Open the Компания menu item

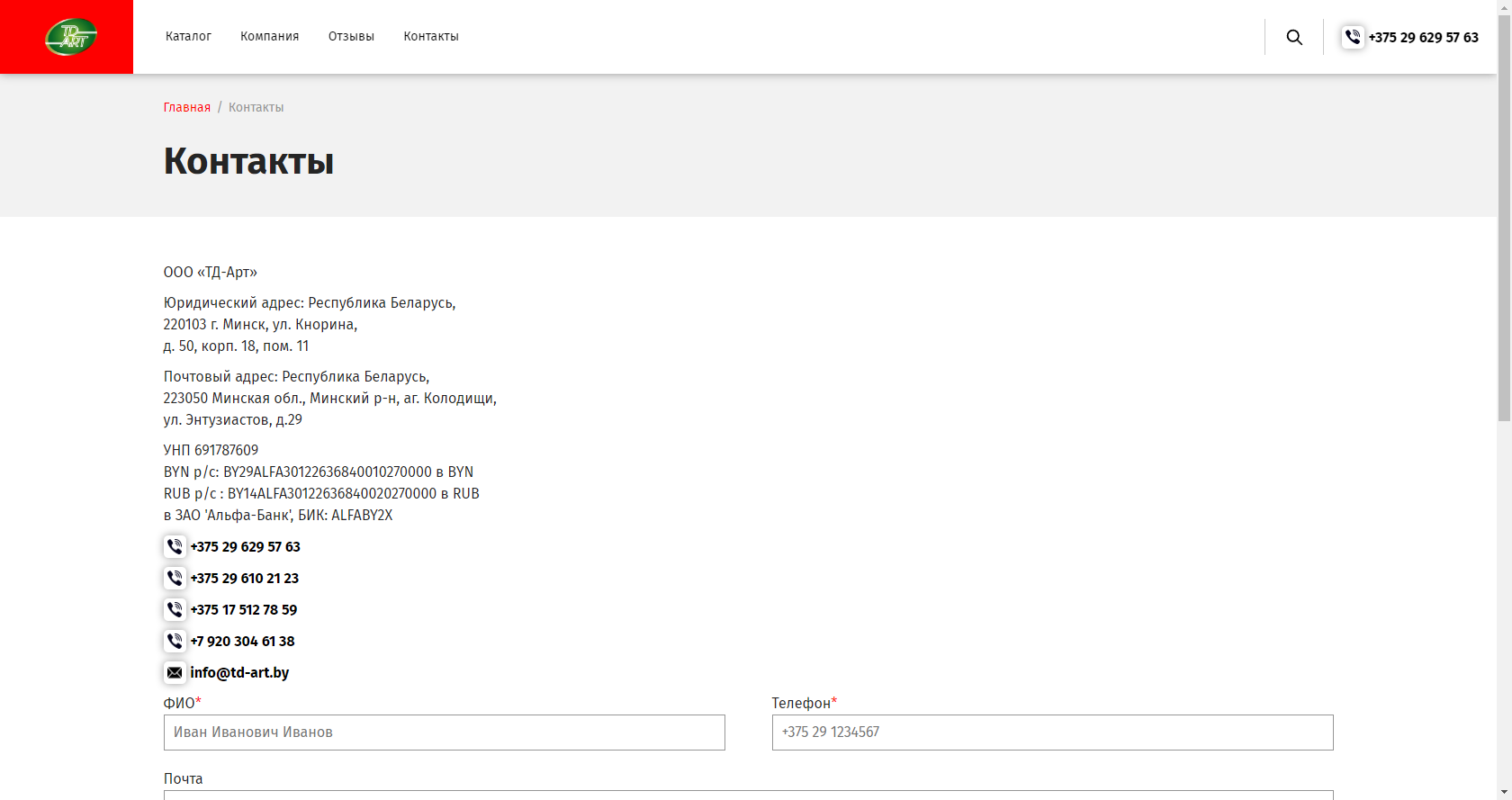point(269,37)
